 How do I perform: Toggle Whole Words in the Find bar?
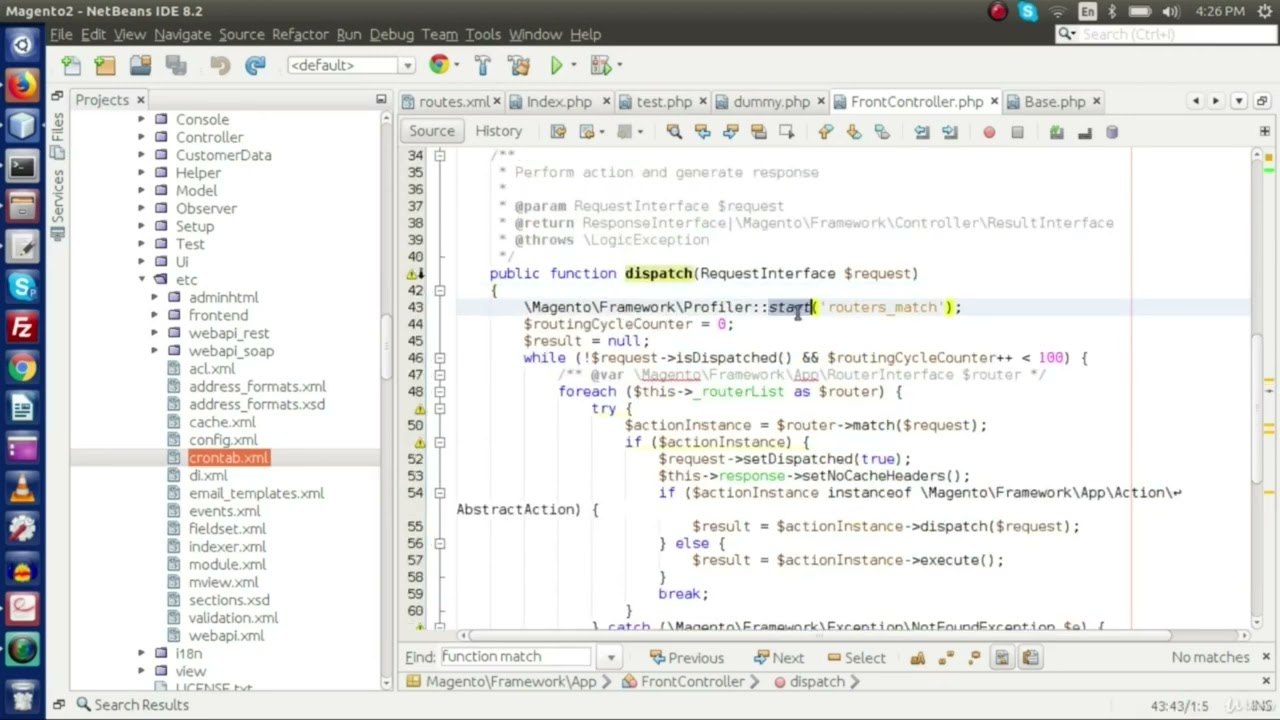point(947,657)
